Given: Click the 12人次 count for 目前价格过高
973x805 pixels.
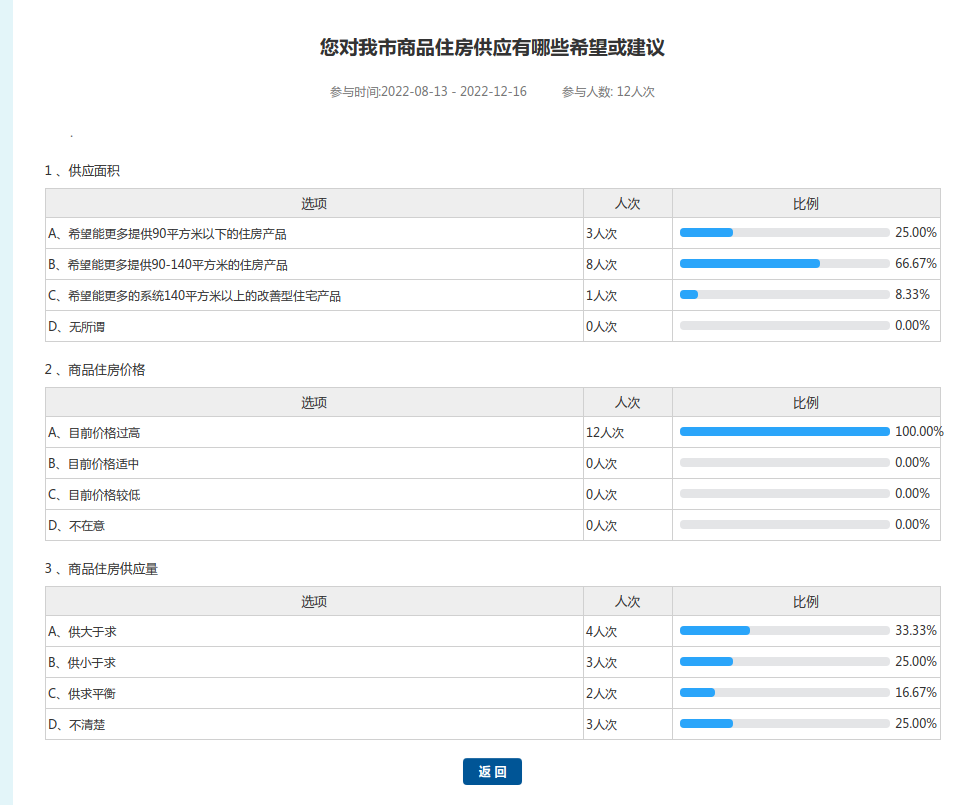Looking at the screenshot, I should (605, 433).
